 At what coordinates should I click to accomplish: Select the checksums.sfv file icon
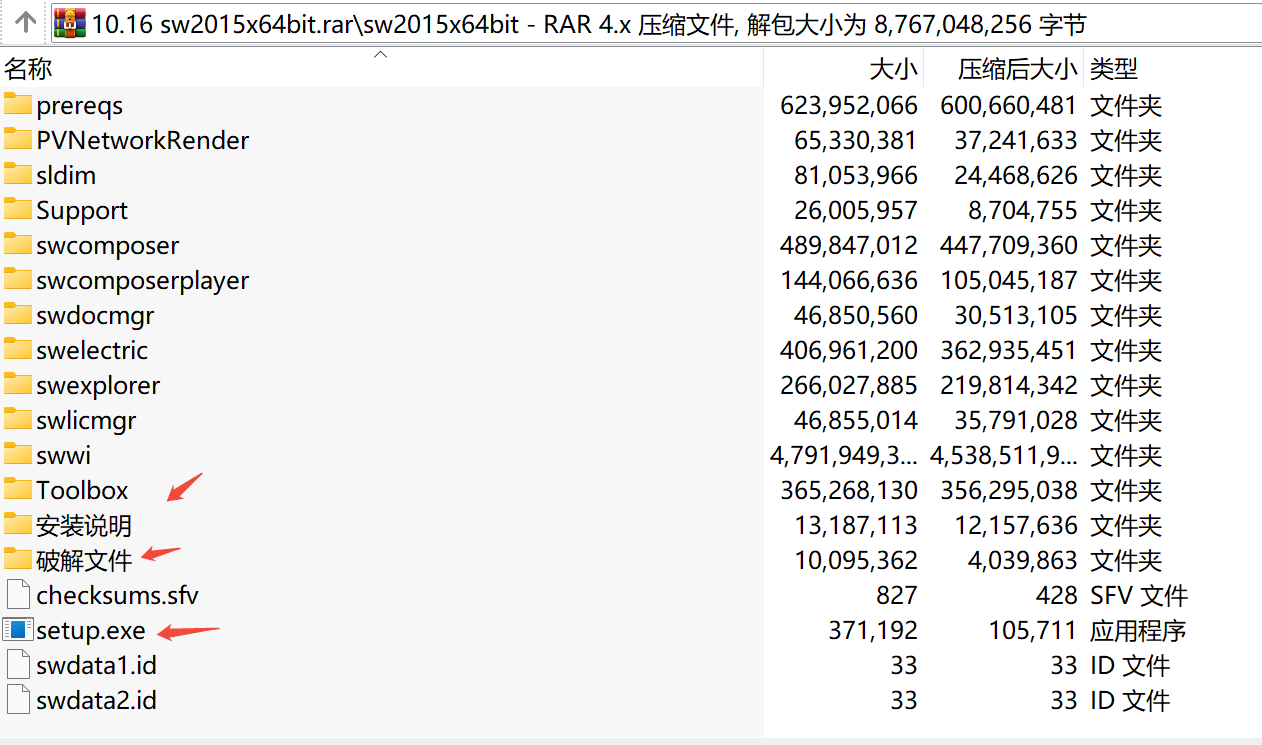pyautogui.click(x=17, y=595)
